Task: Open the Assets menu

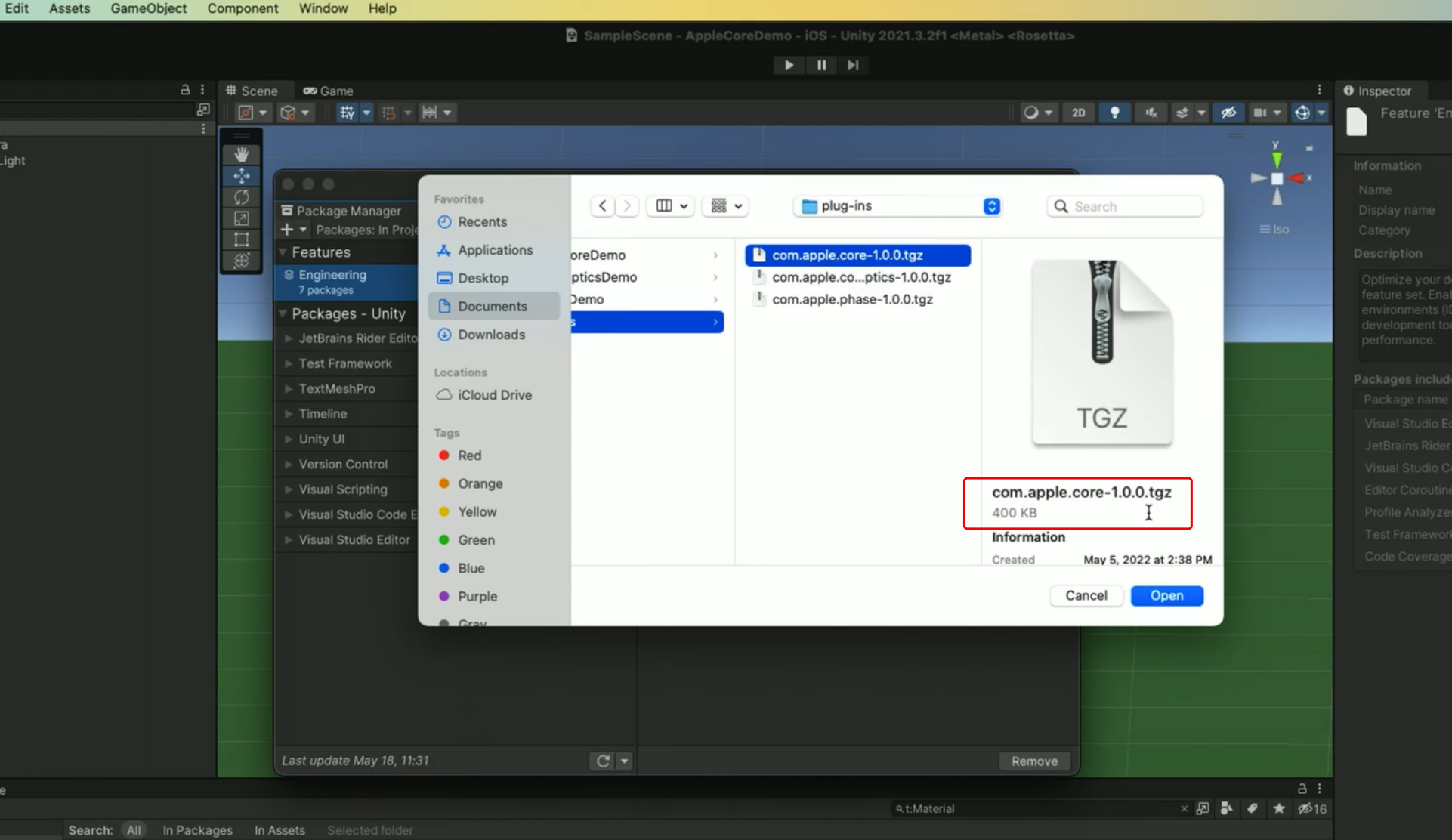Action: click(70, 8)
